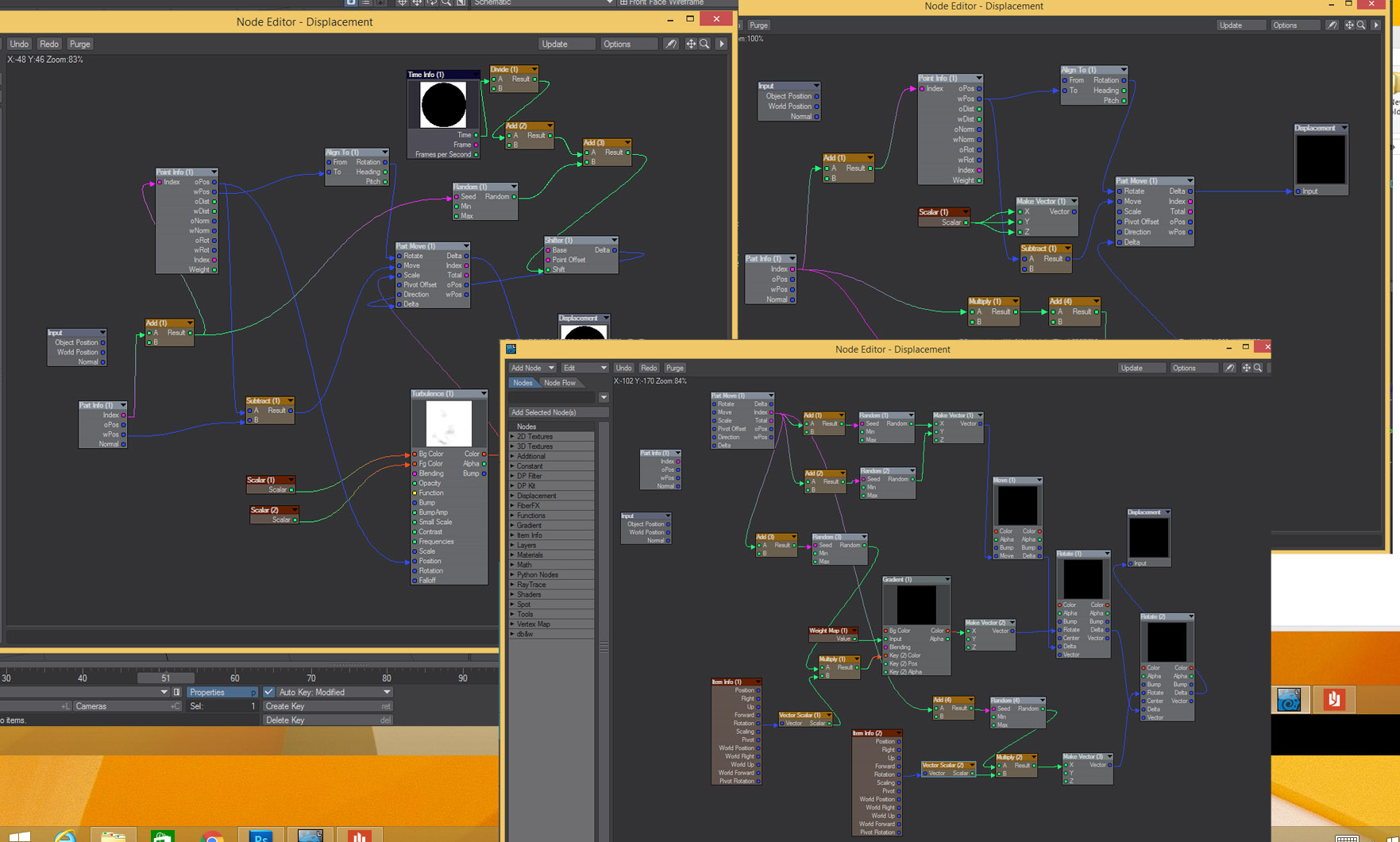Click the pan icon in left Node Editor

(x=691, y=44)
